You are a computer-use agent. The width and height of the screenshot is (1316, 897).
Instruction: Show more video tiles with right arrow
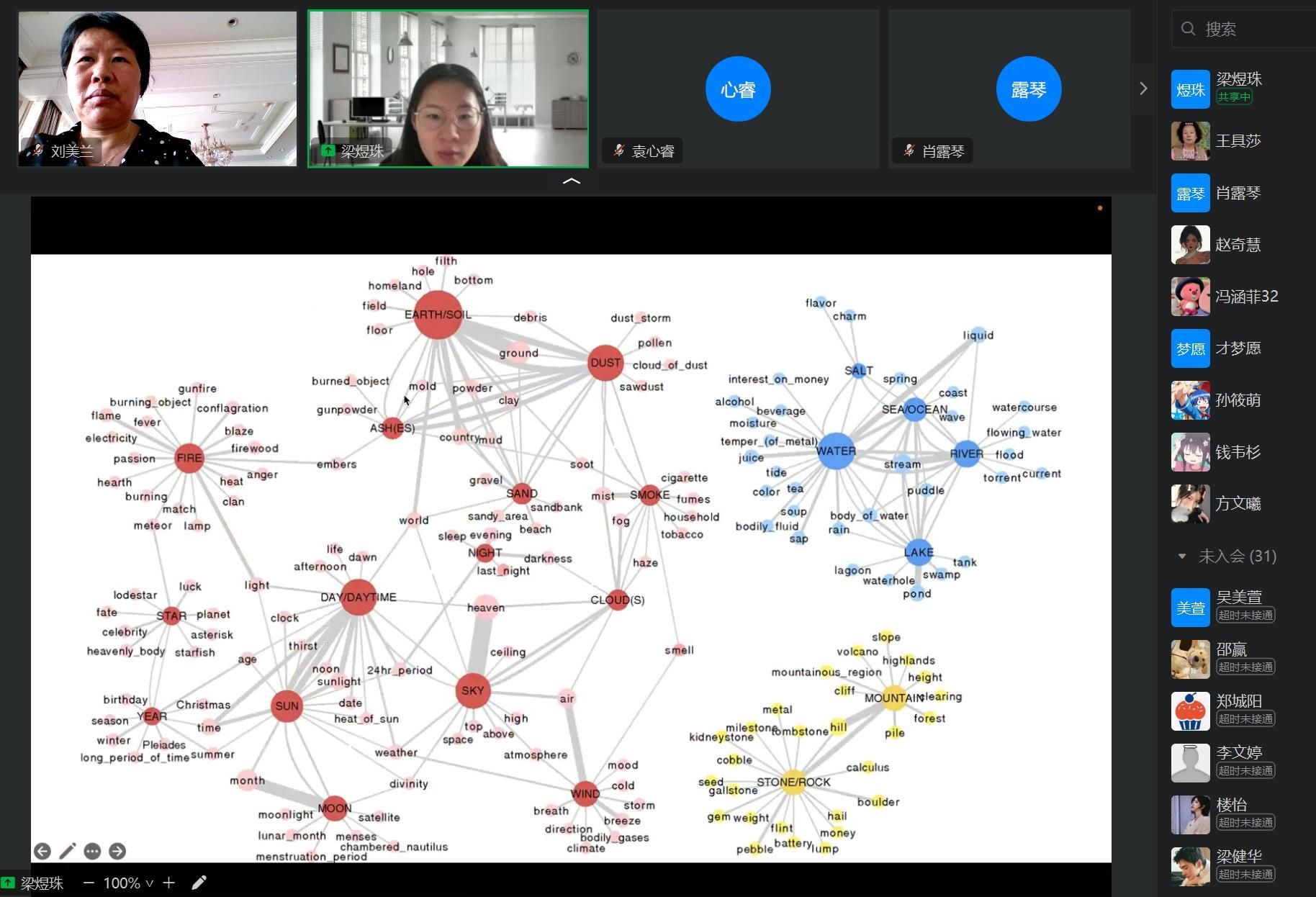pyautogui.click(x=1143, y=89)
